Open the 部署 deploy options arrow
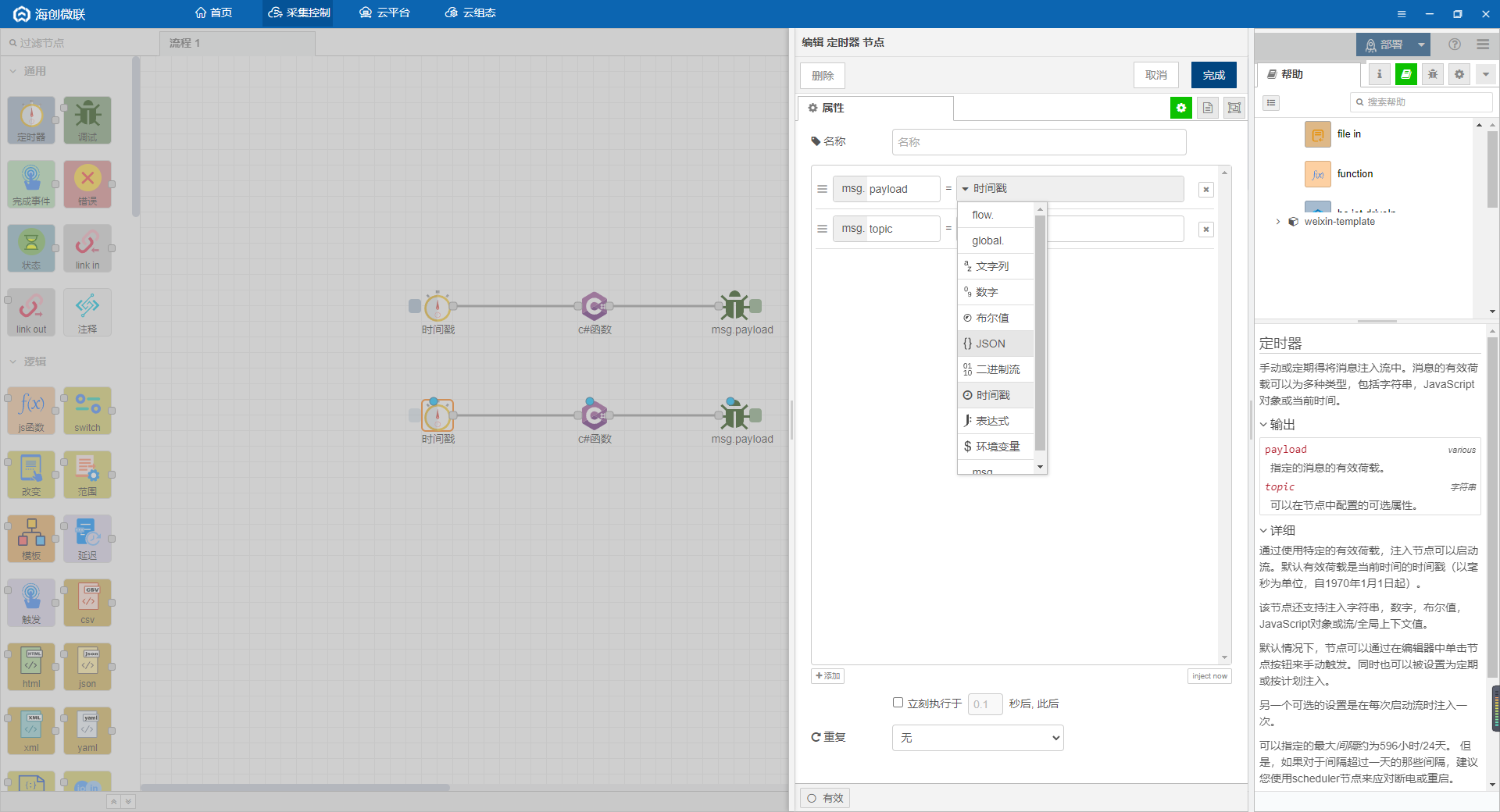Viewport: 1500px width, 812px height. [x=1422, y=45]
